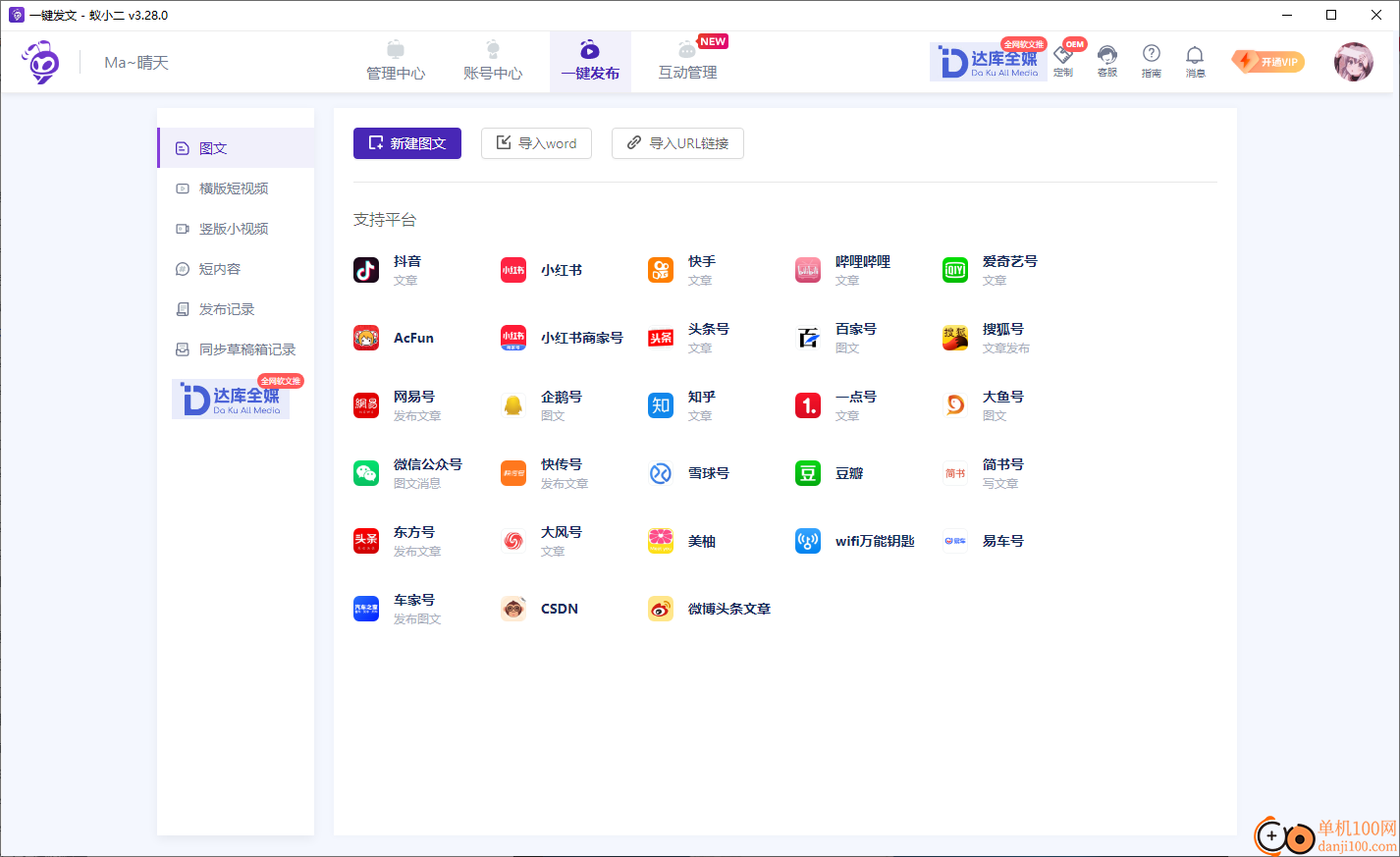
Task: Open the 定制 OEM customization icon
Action: pyautogui.click(x=1064, y=61)
